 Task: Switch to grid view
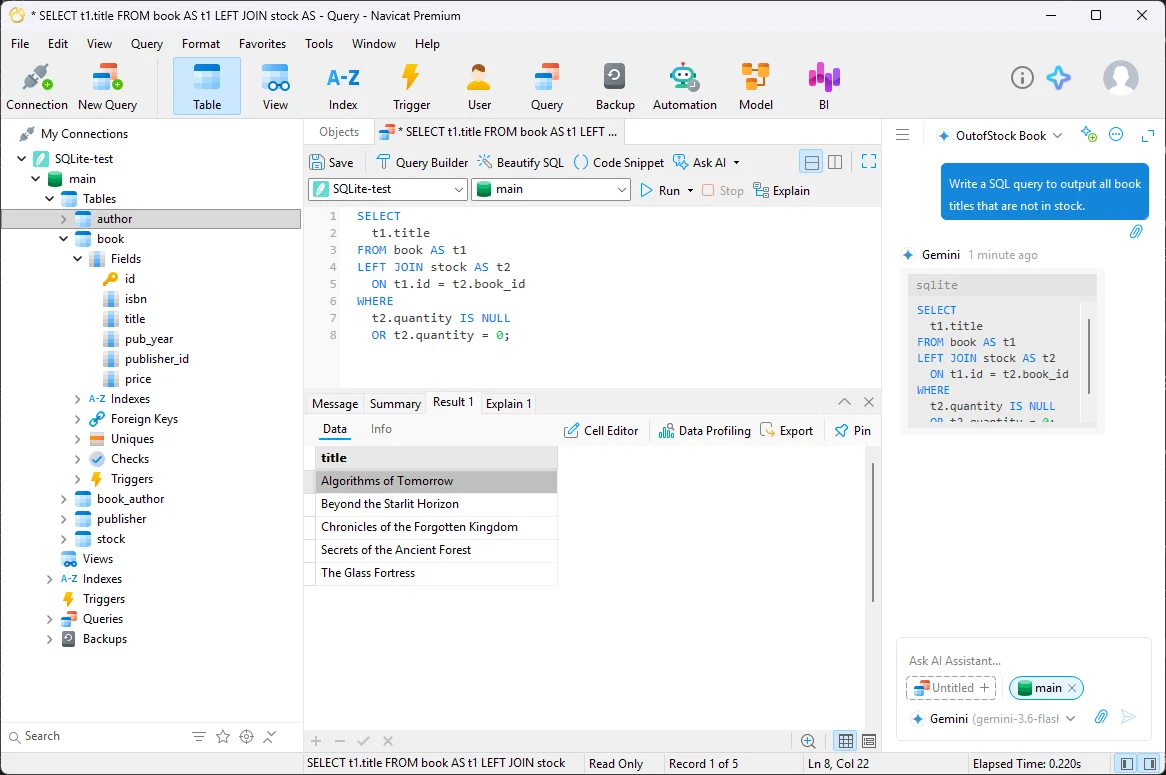pyautogui.click(x=845, y=741)
